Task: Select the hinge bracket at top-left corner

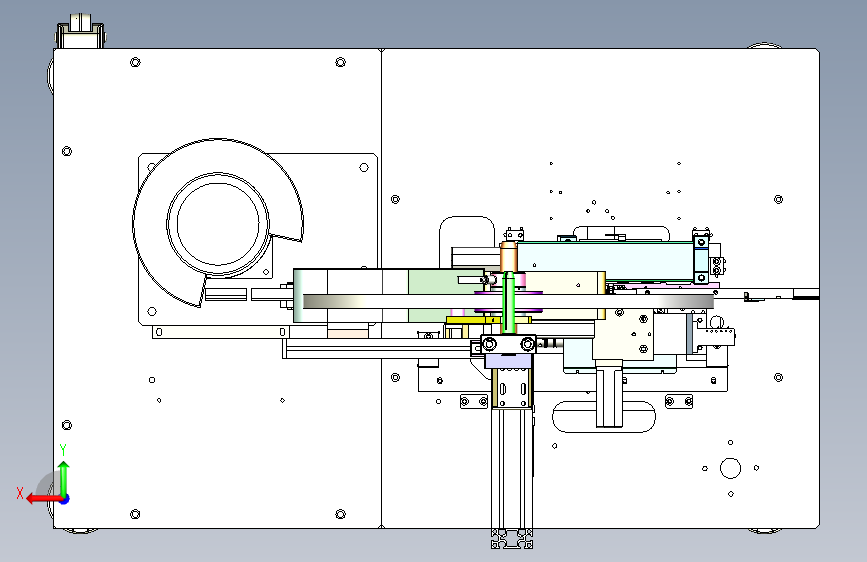Action: point(81,32)
